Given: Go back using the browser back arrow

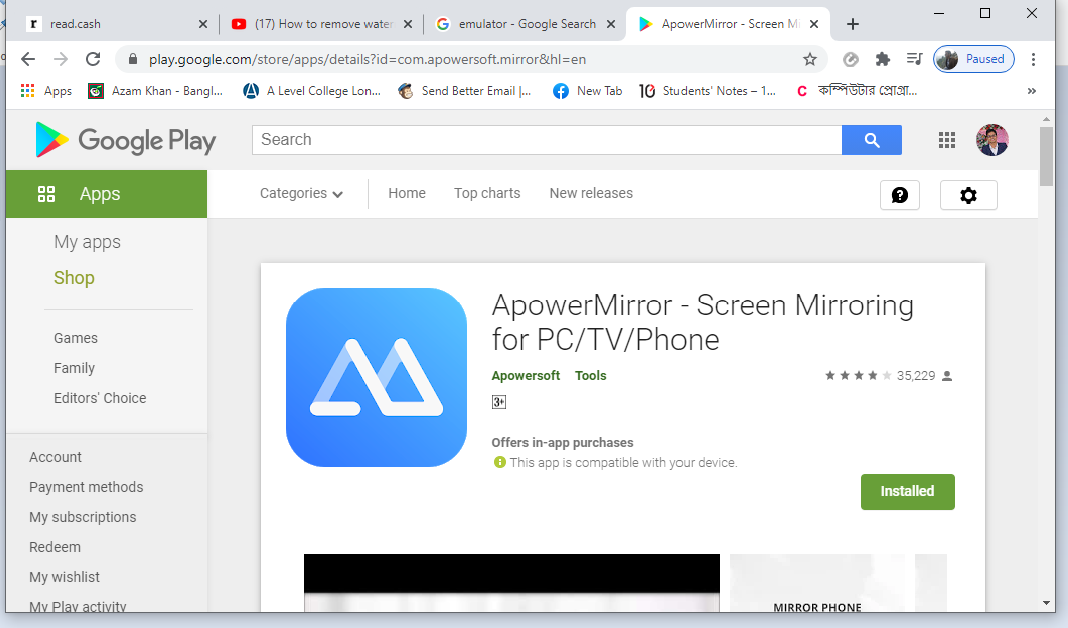Looking at the screenshot, I should pos(28,59).
